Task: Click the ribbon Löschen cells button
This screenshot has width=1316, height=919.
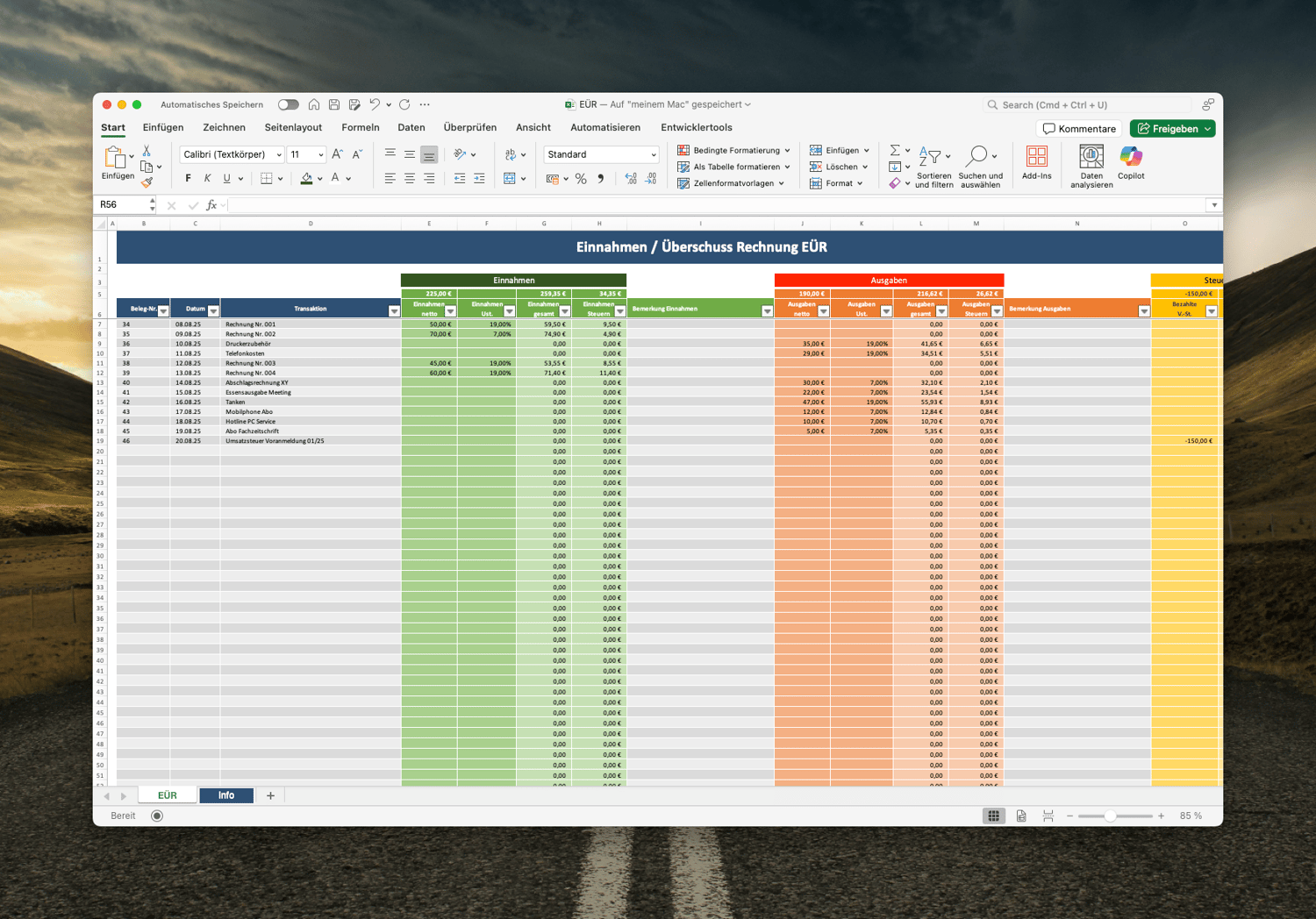Action: 840,167
